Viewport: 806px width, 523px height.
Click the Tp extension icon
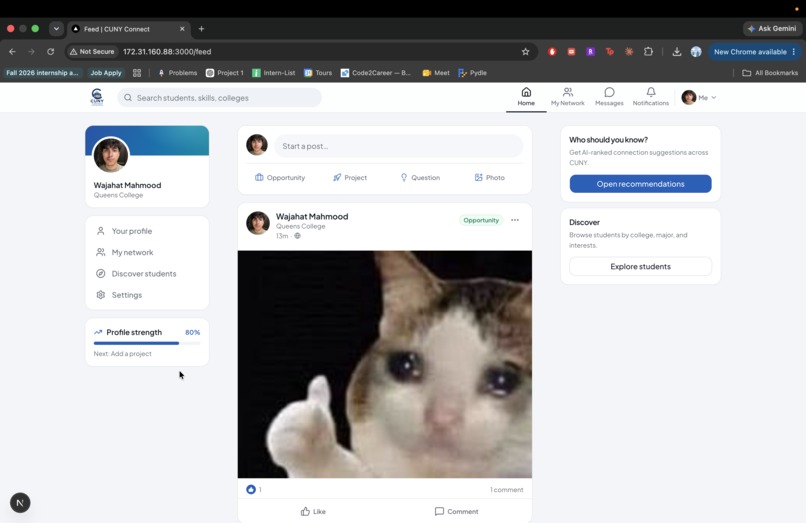point(610,51)
